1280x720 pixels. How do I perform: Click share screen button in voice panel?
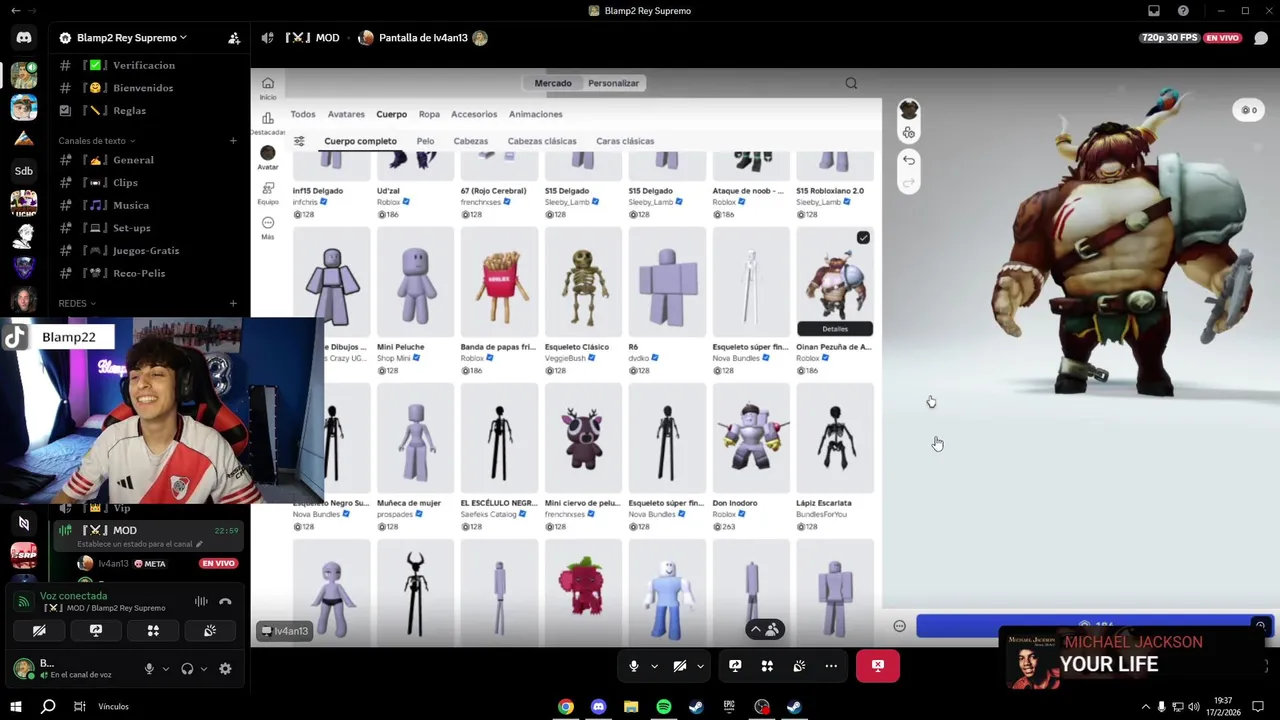pyautogui.click(x=96, y=631)
